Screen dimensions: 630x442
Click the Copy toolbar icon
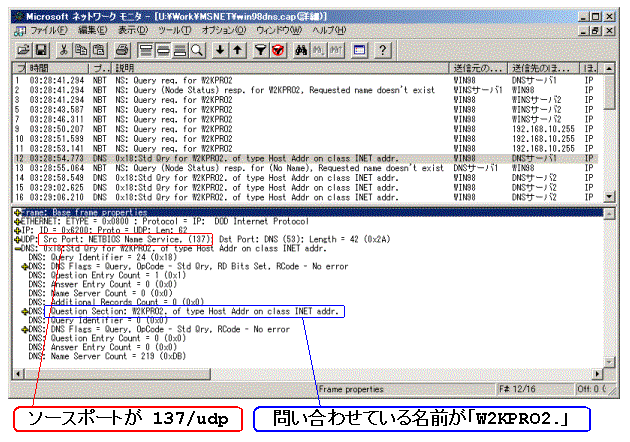(81, 50)
